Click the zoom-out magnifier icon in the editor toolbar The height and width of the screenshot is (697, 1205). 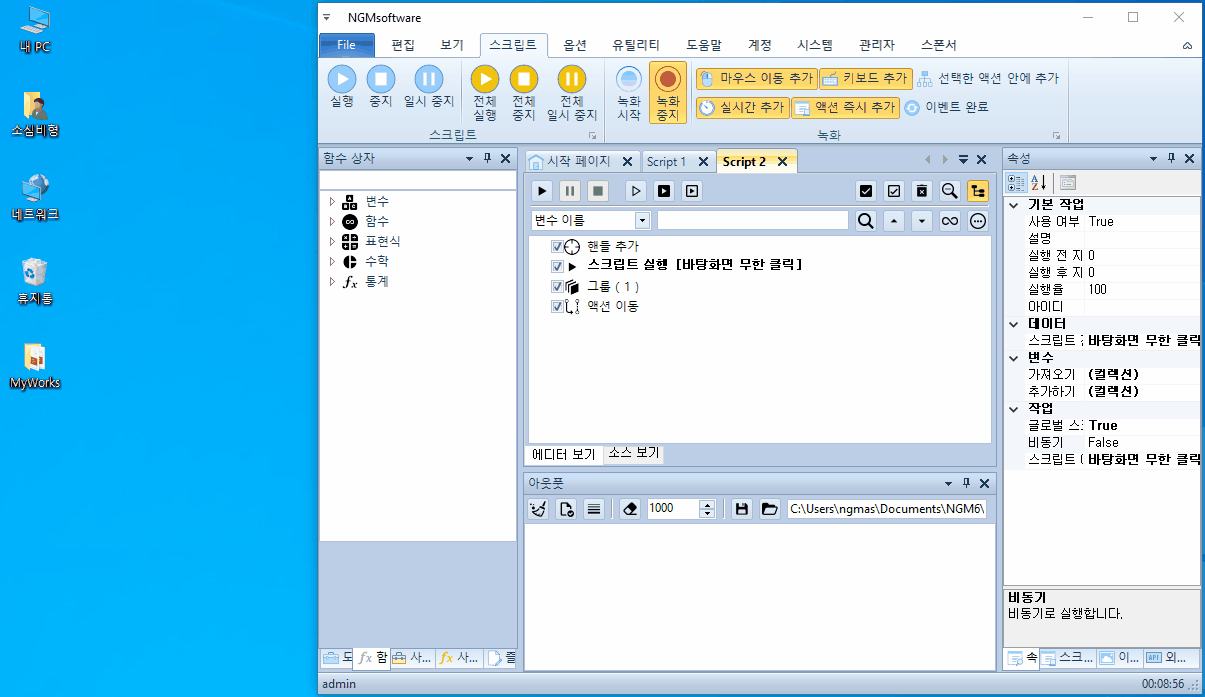click(950, 190)
